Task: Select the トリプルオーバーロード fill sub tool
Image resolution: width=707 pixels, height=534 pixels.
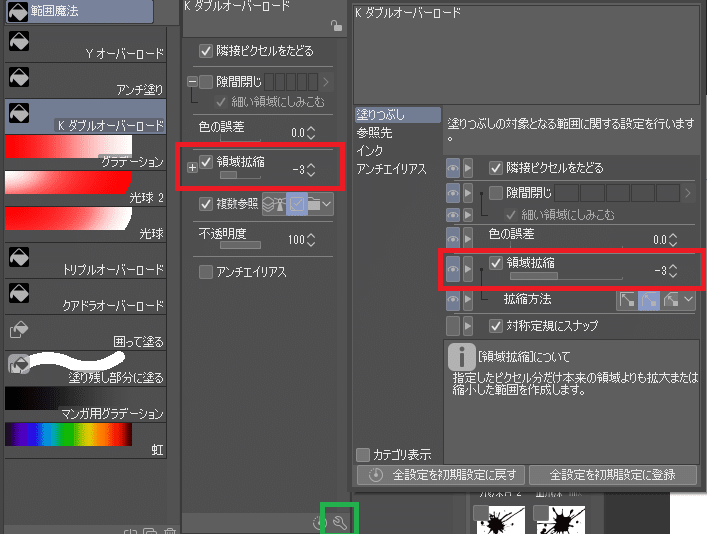Action: coord(86,261)
